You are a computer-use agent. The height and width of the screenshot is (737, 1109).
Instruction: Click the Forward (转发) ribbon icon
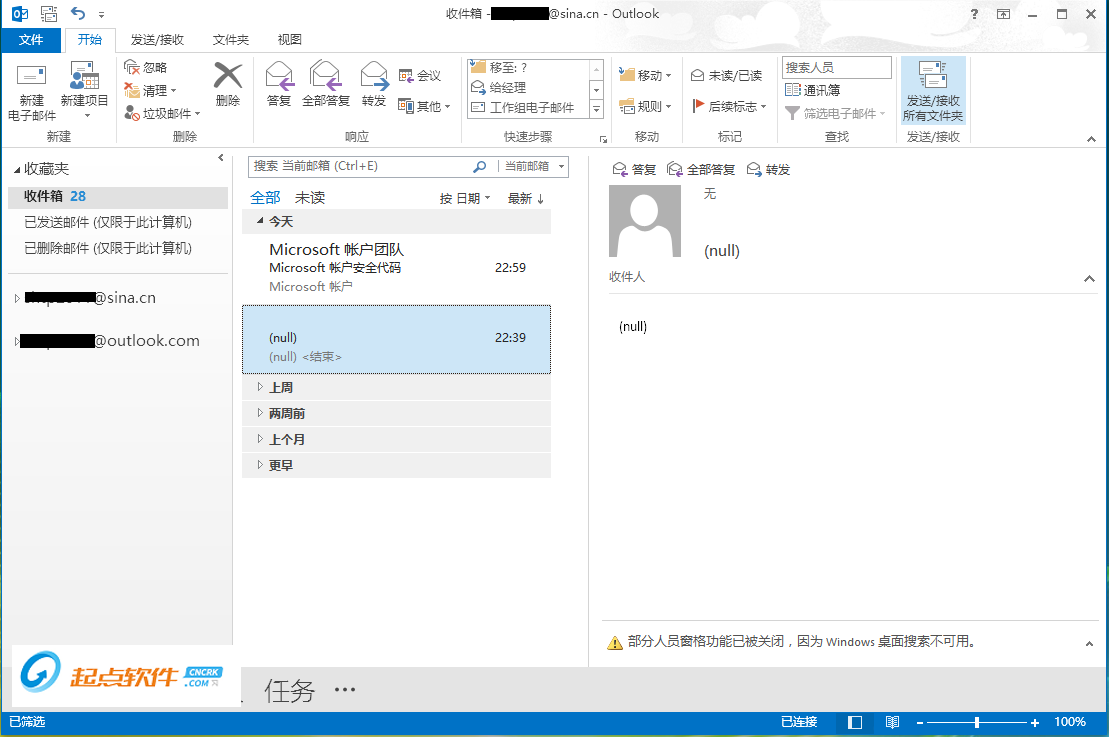pyautogui.click(x=373, y=76)
